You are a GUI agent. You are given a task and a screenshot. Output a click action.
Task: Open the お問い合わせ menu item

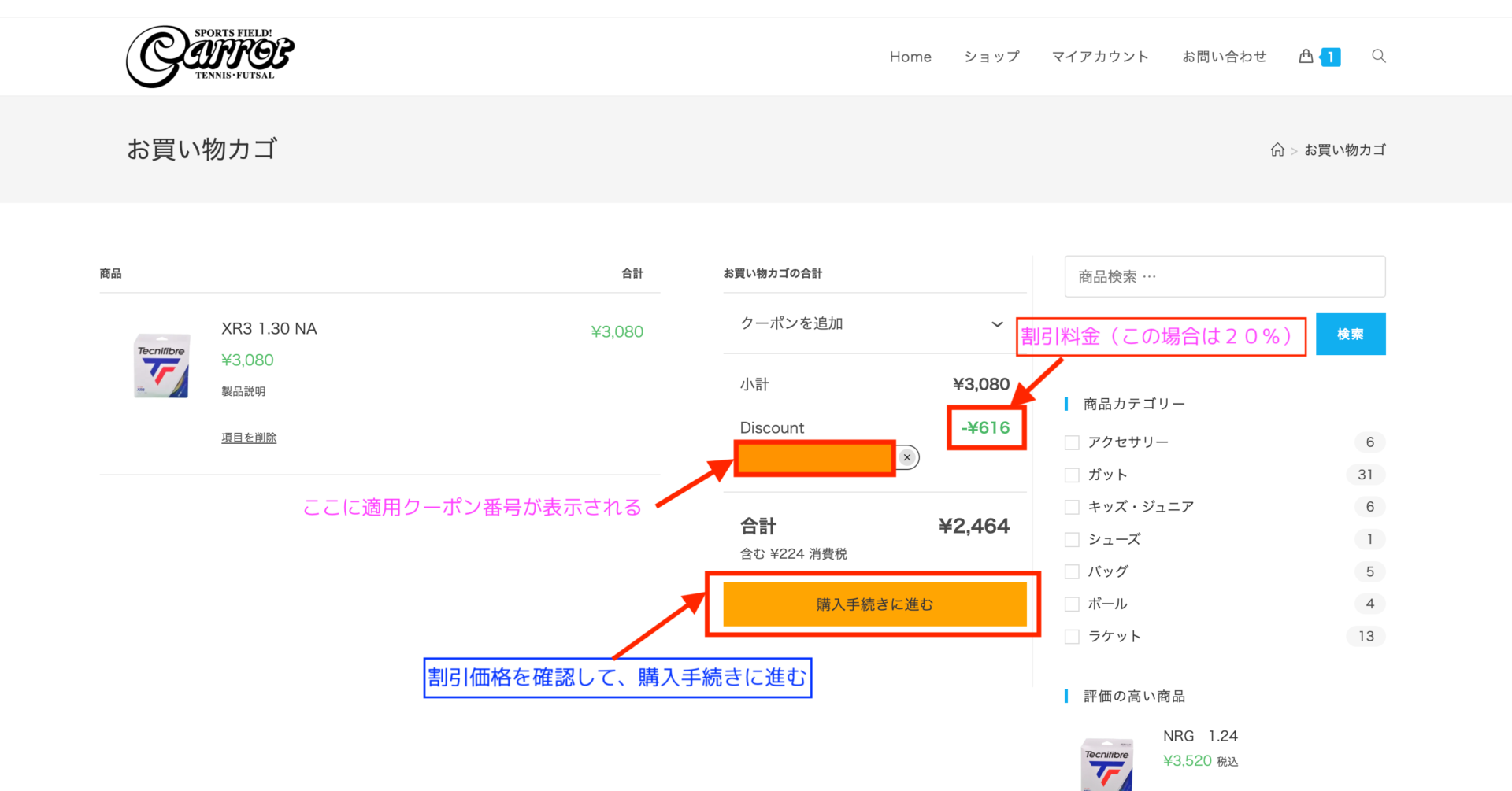(x=1224, y=57)
